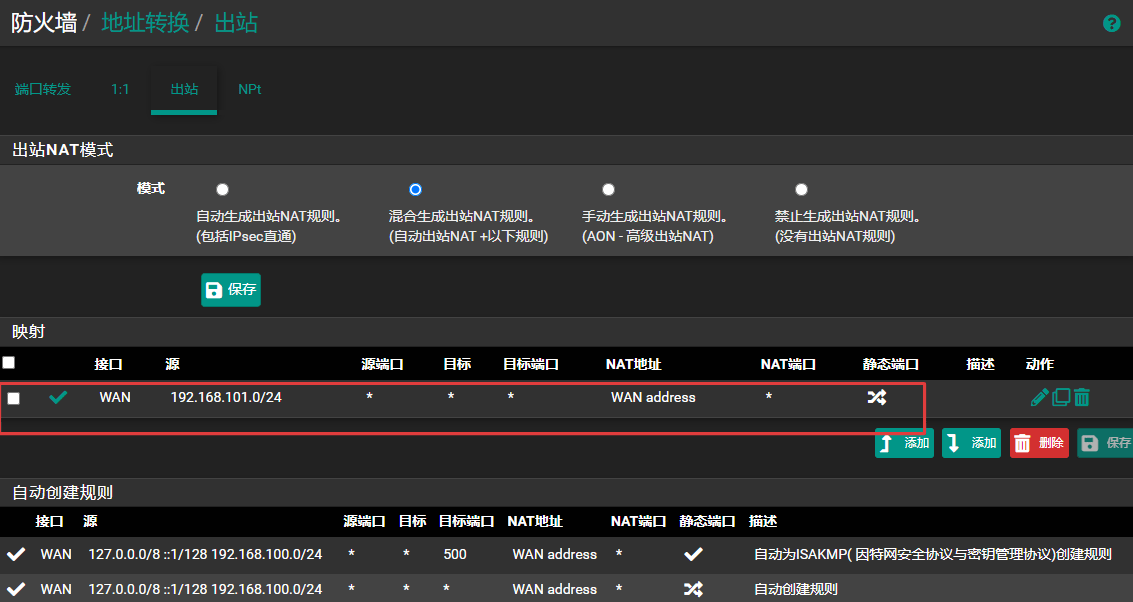Select 手动生成出站NAT规则 radio button
1133x602 pixels.
coord(608,189)
